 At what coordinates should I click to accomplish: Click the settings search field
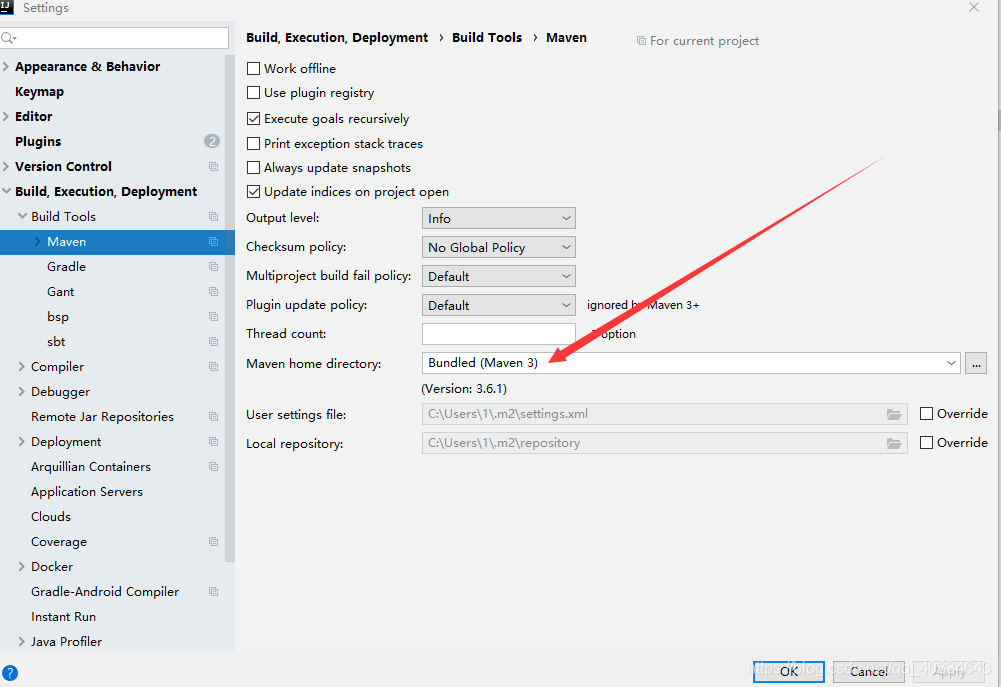[114, 38]
